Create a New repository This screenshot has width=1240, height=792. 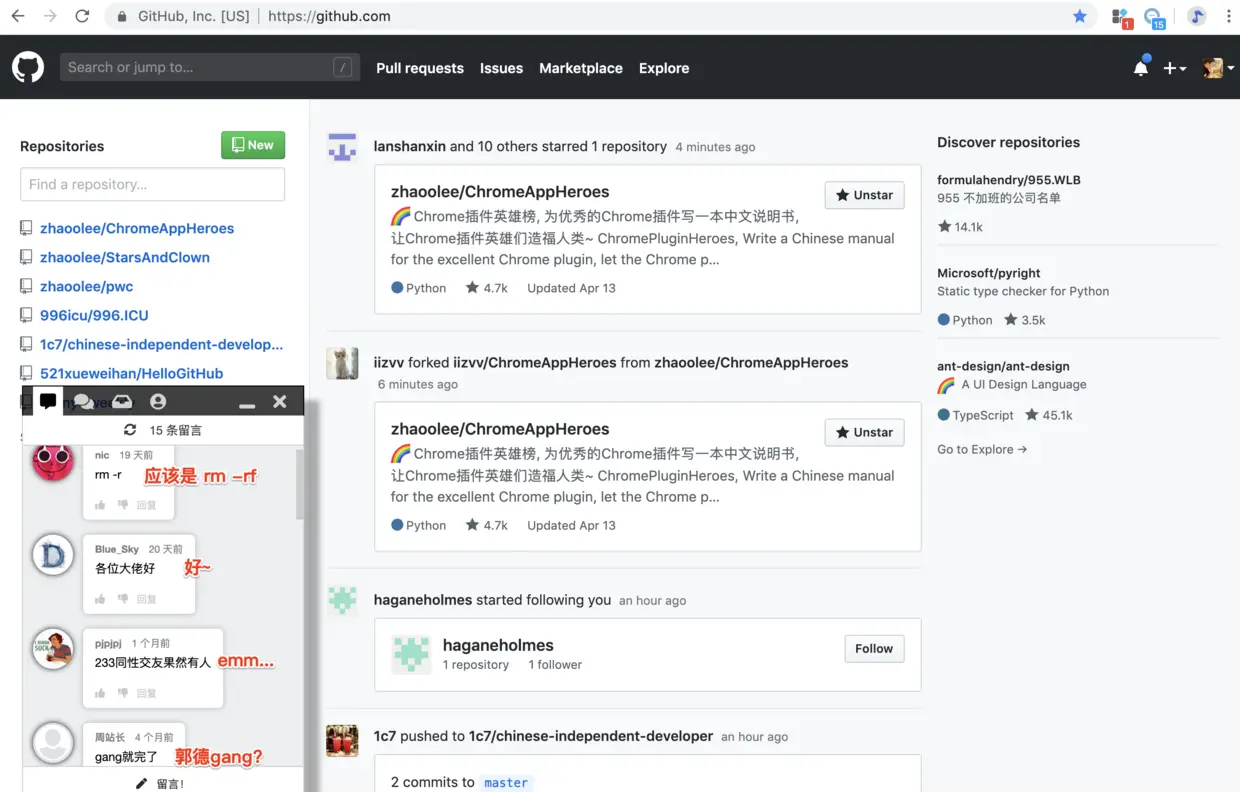point(253,145)
